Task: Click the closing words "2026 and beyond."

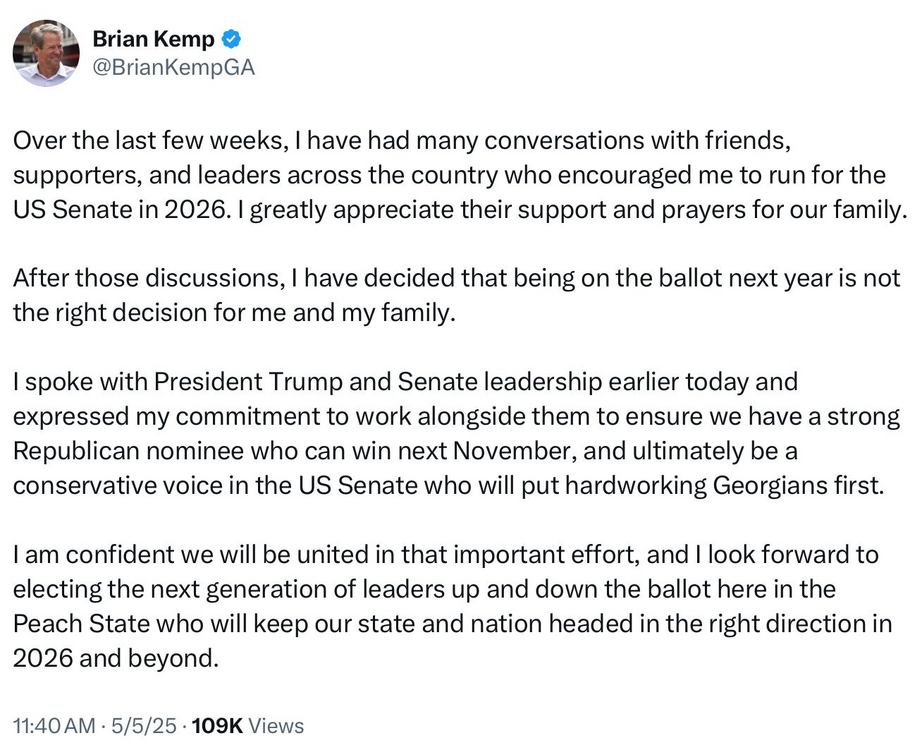Action: click(115, 659)
